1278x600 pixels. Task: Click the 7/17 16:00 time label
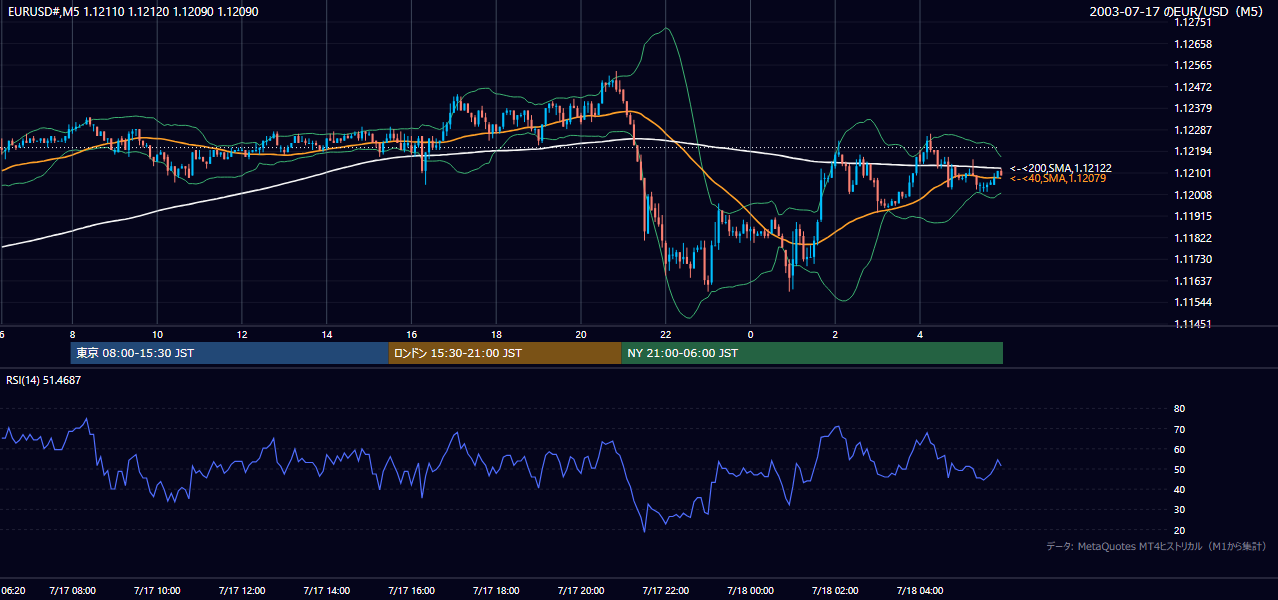point(411,591)
